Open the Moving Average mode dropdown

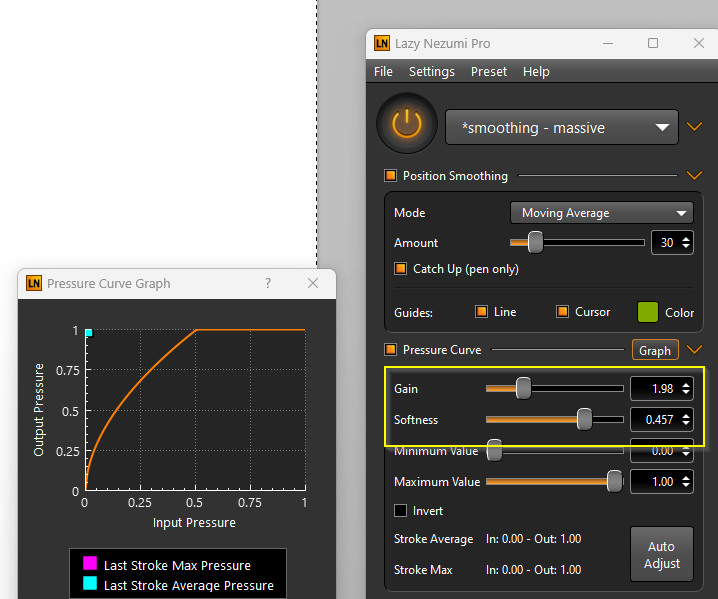point(602,213)
